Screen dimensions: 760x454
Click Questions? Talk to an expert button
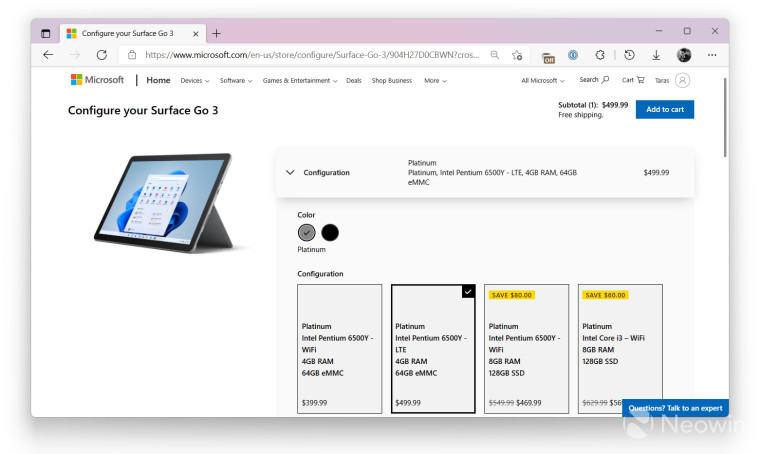tap(675, 408)
